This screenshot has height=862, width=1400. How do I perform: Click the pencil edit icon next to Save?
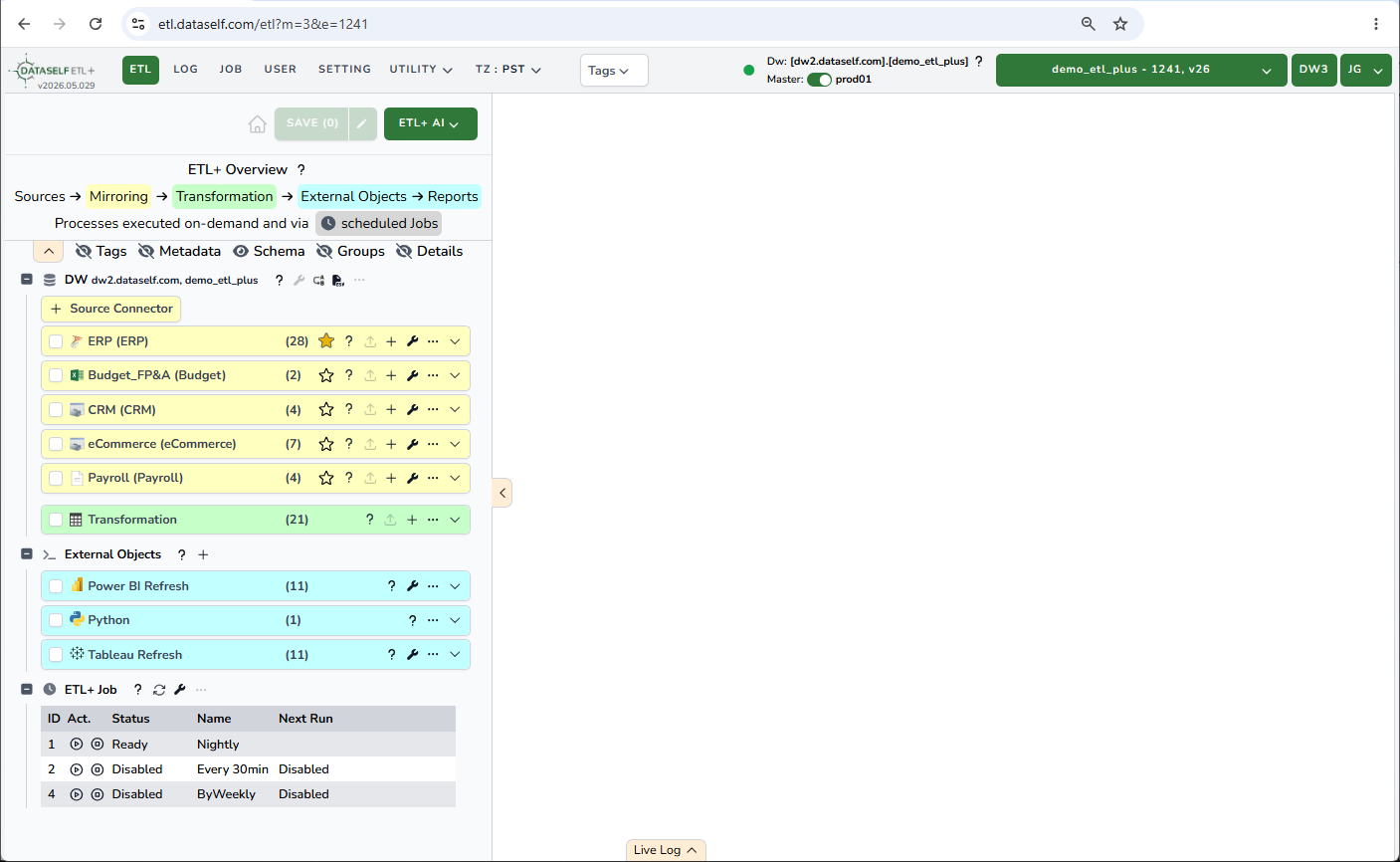[362, 123]
